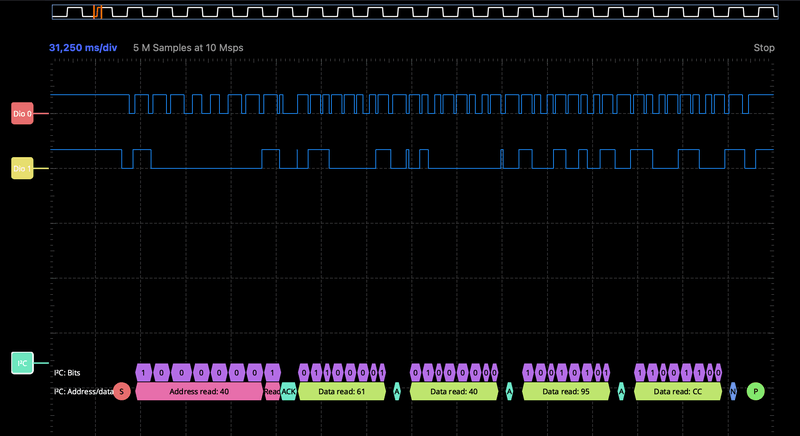Screen dimensions: 800x436
Task: Click the A marker after Data read: 61
Action: click(x=397, y=392)
